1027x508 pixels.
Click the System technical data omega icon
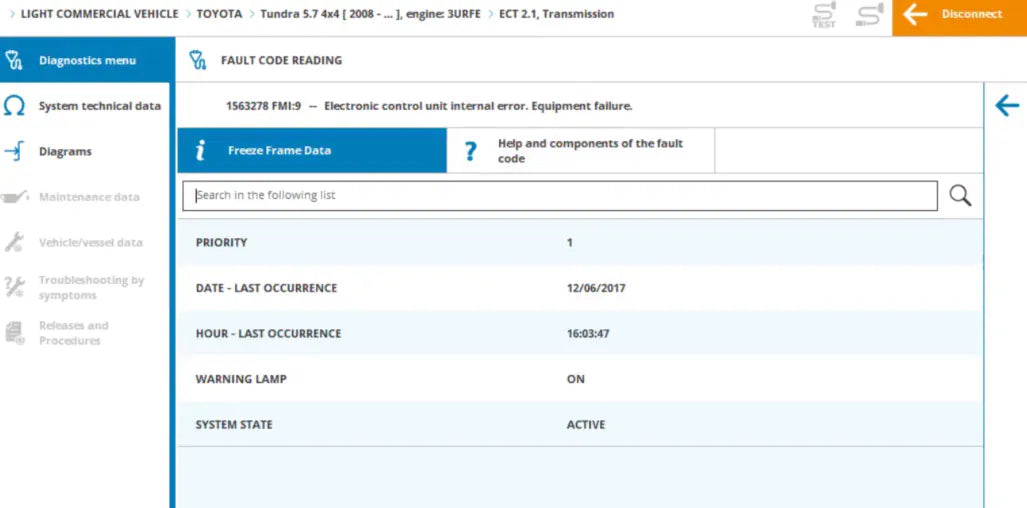[14, 106]
